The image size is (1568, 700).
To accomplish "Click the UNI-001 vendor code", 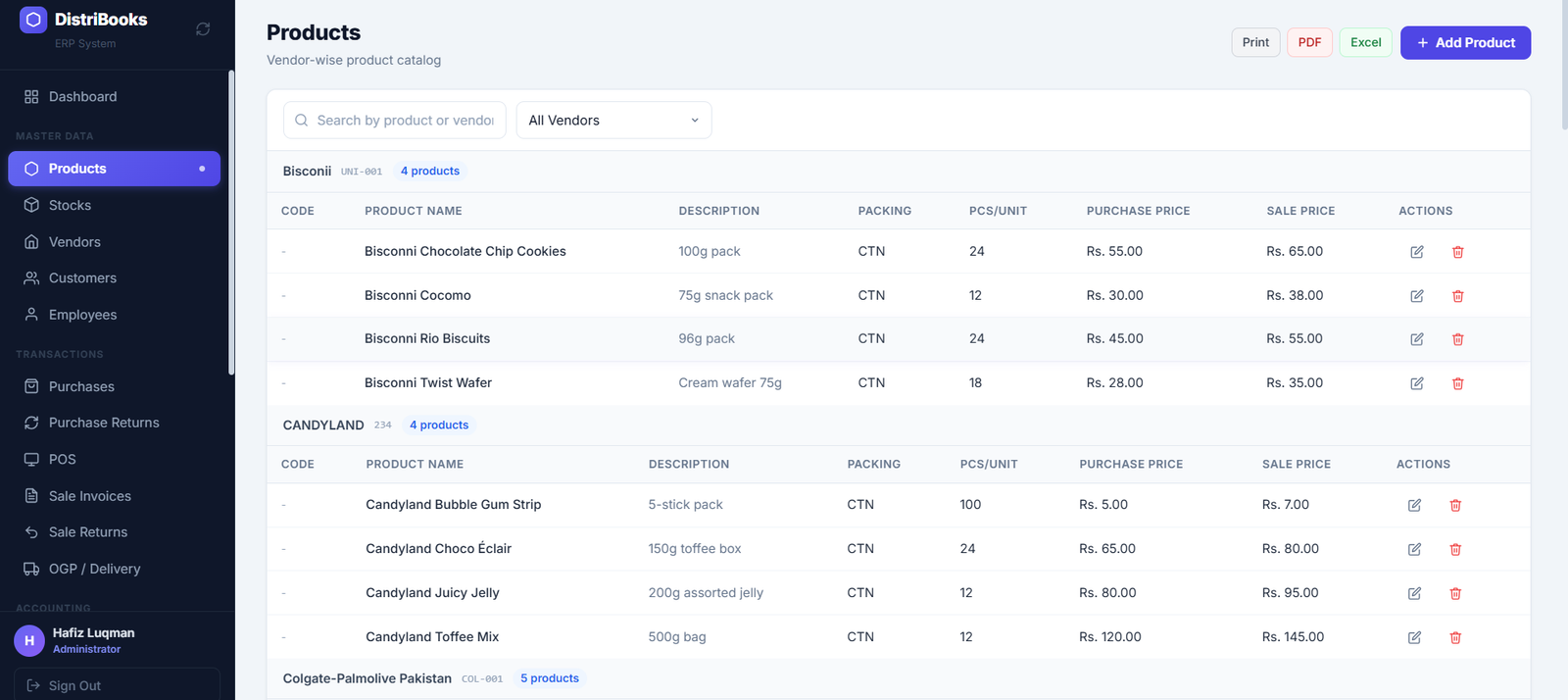I will [x=362, y=172].
